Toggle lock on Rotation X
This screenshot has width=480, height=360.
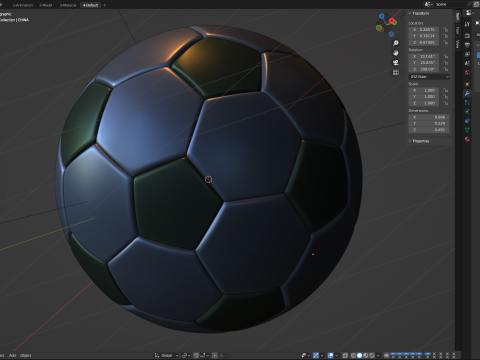(x=446, y=56)
